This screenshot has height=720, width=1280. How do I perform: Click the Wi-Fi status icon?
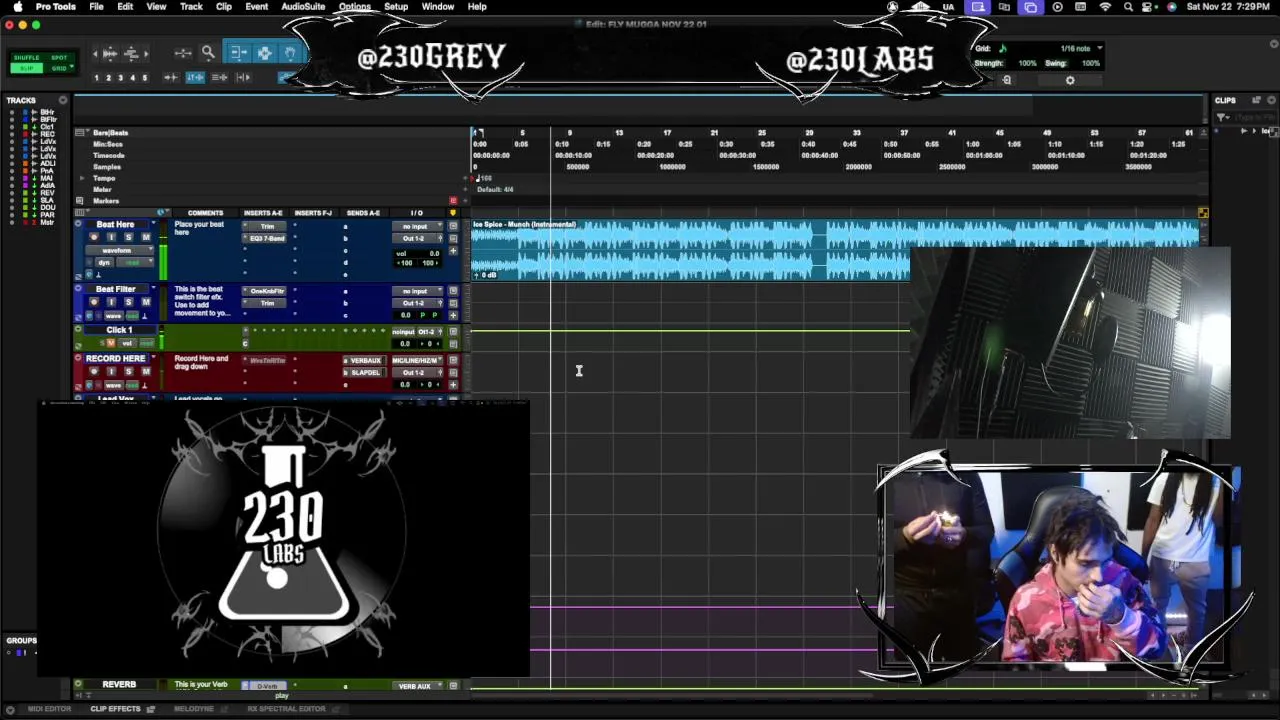point(1105,7)
